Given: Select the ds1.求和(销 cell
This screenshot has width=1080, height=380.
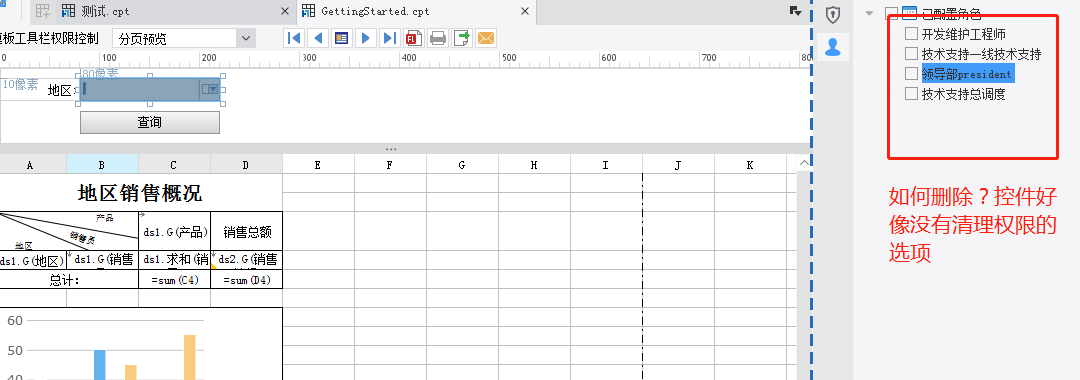Looking at the screenshot, I should click(x=174, y=260).
